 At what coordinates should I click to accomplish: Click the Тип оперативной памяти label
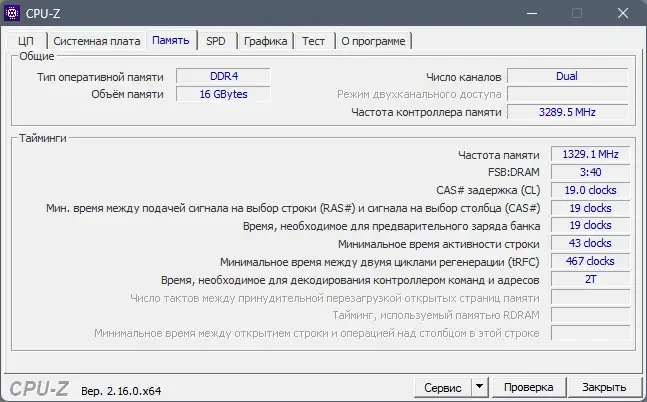tap(100, 77)
